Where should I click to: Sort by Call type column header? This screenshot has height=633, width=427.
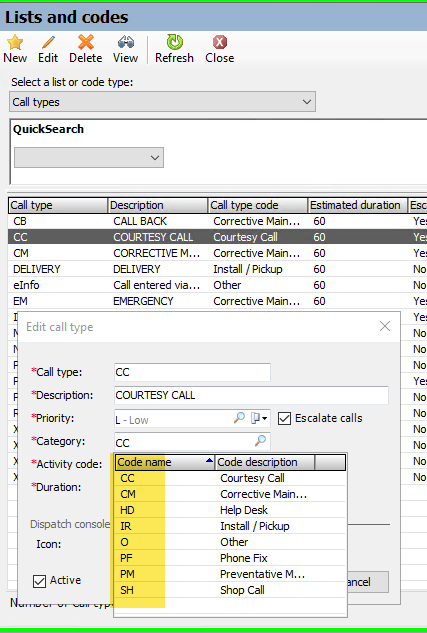[58, 205]
